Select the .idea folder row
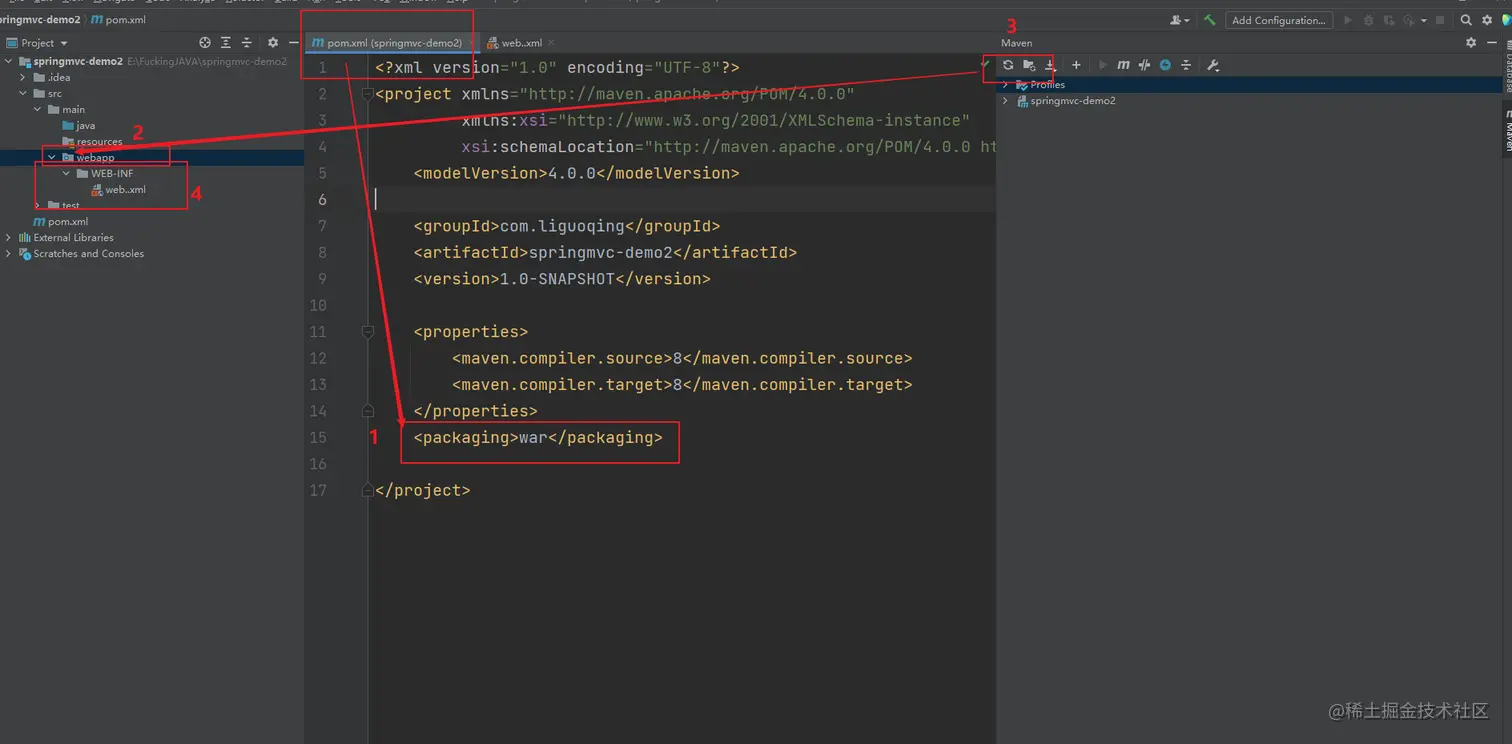Screen dimensions: 1512x744 (x=152, y=77)
